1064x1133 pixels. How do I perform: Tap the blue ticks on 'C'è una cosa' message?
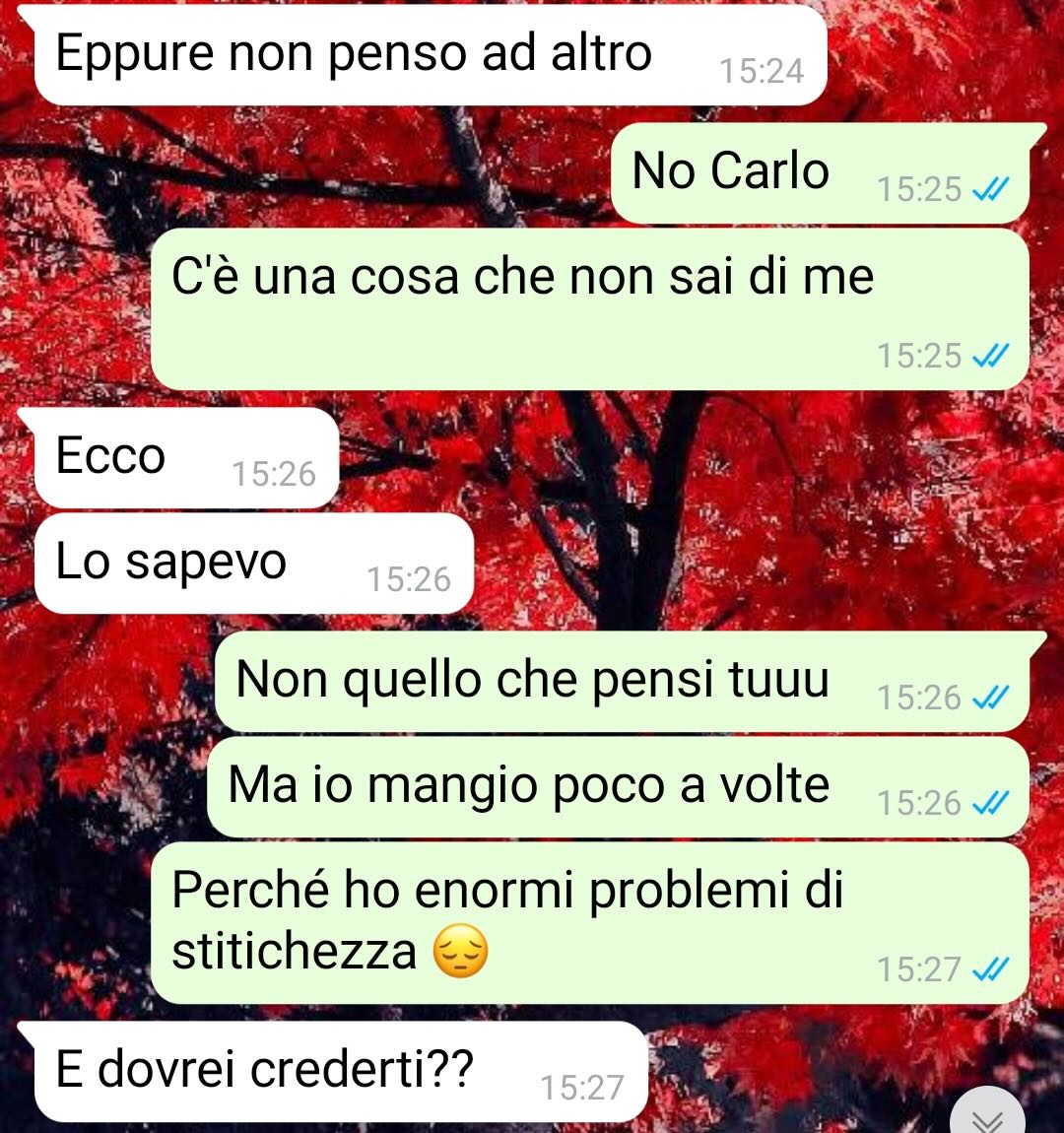click(x=990, y=356)
